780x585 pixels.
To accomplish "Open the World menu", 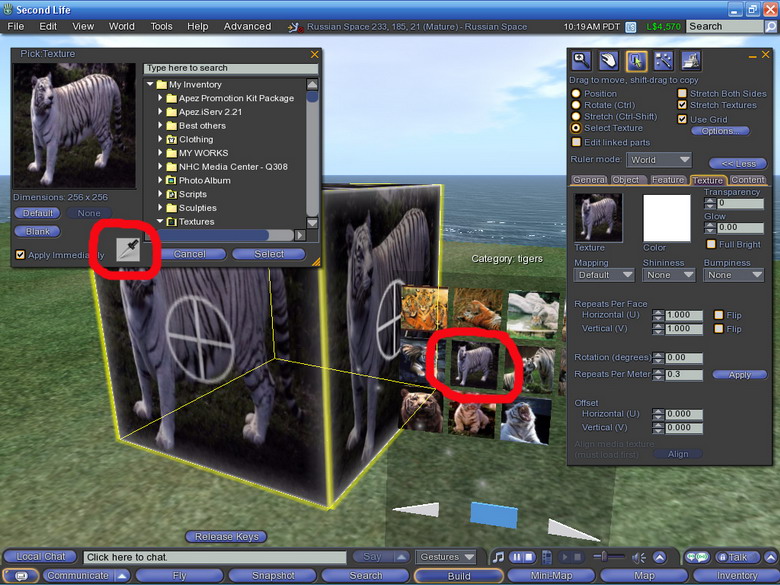I will coord(121,26).
